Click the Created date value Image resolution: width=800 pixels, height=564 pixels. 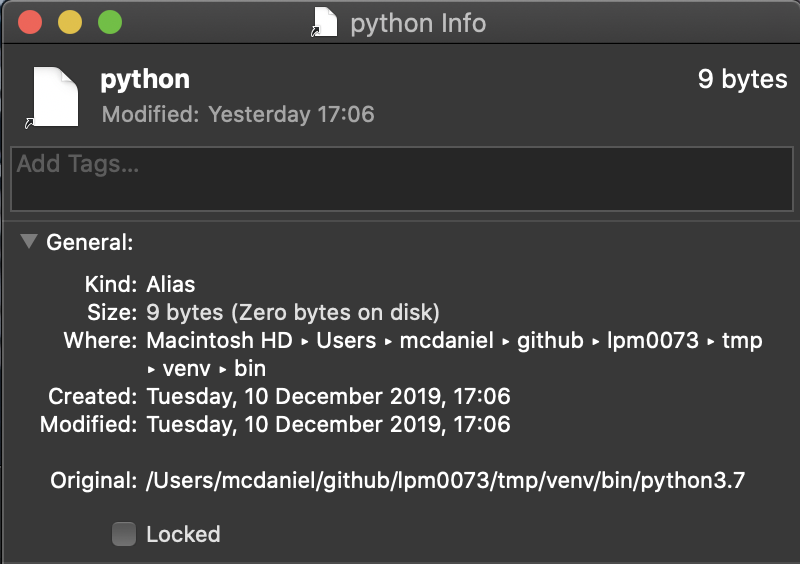coord(329,397)
